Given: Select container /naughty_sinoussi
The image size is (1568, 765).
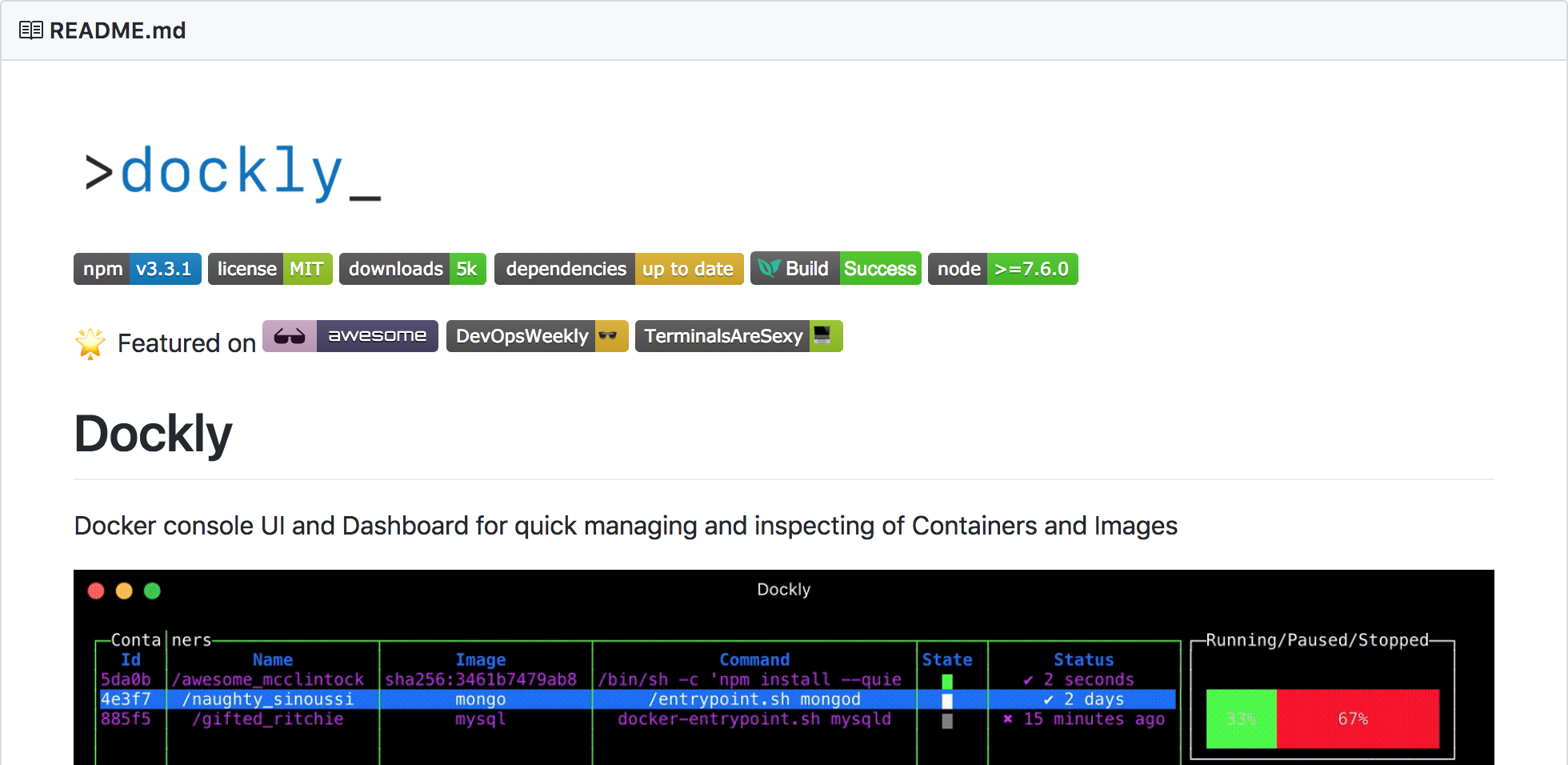Looking at the screenshot, I should pyautogui.click(x=268, y=699).
